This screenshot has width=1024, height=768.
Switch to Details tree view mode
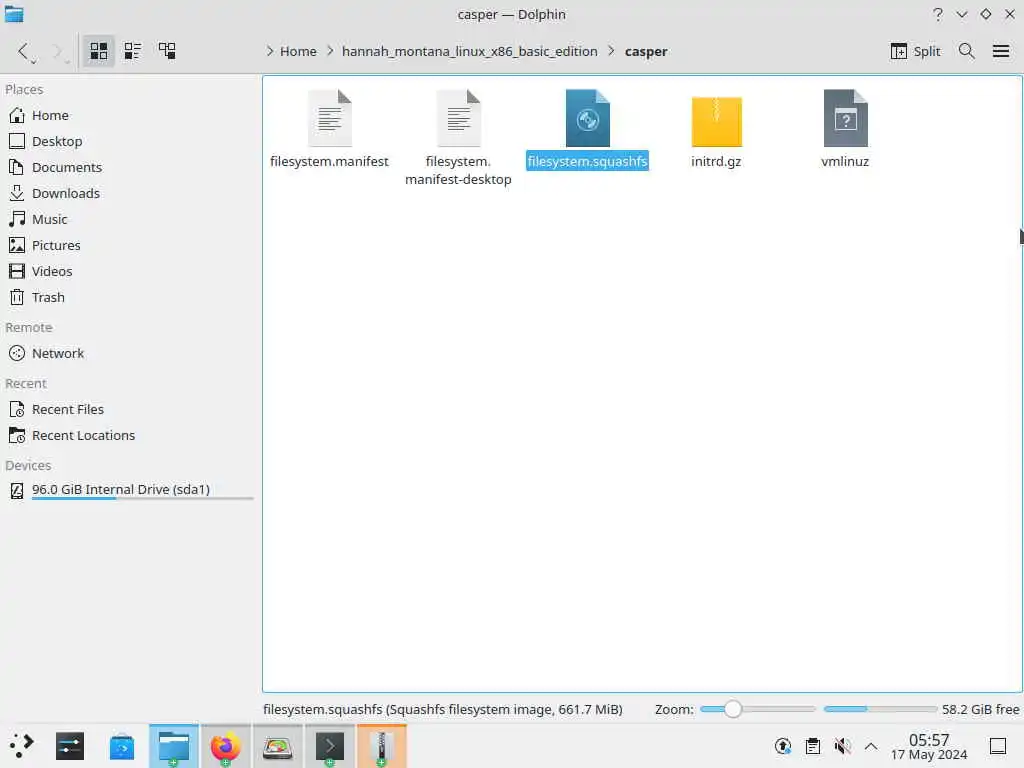click(x=167, y=51)
